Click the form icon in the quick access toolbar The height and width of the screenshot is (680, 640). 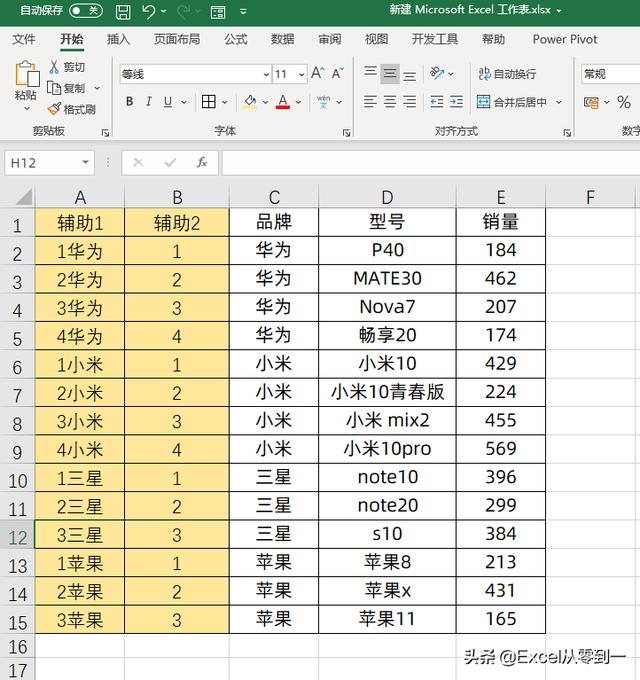click(x=218, y=12)
